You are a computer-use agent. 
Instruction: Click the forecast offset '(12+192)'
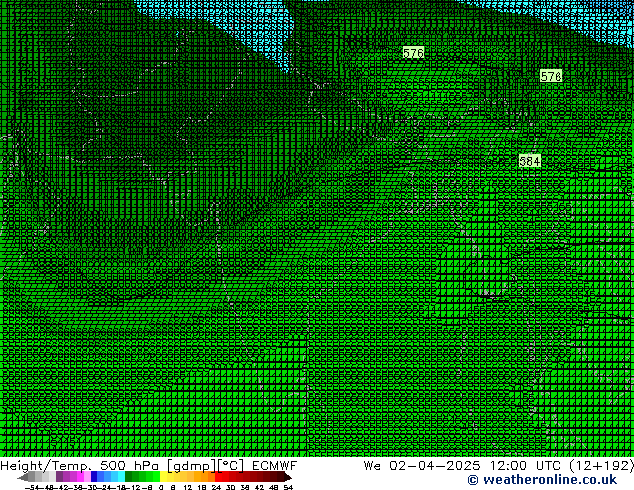pyautogui.click(x=602, y=466)
